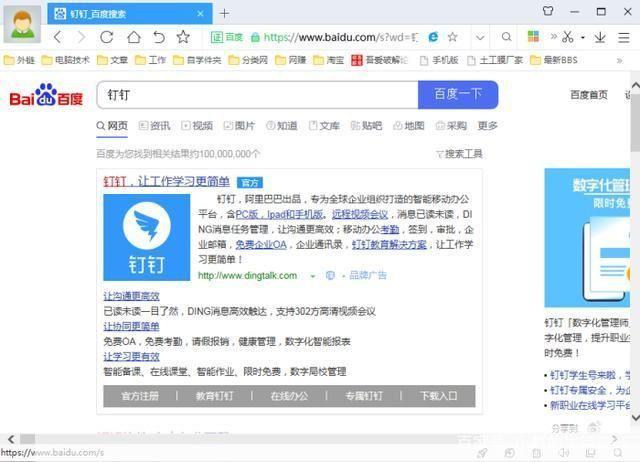Open the 更多 search categories
The width and height of the screenshot is (640, 462).
coord(488,126)
